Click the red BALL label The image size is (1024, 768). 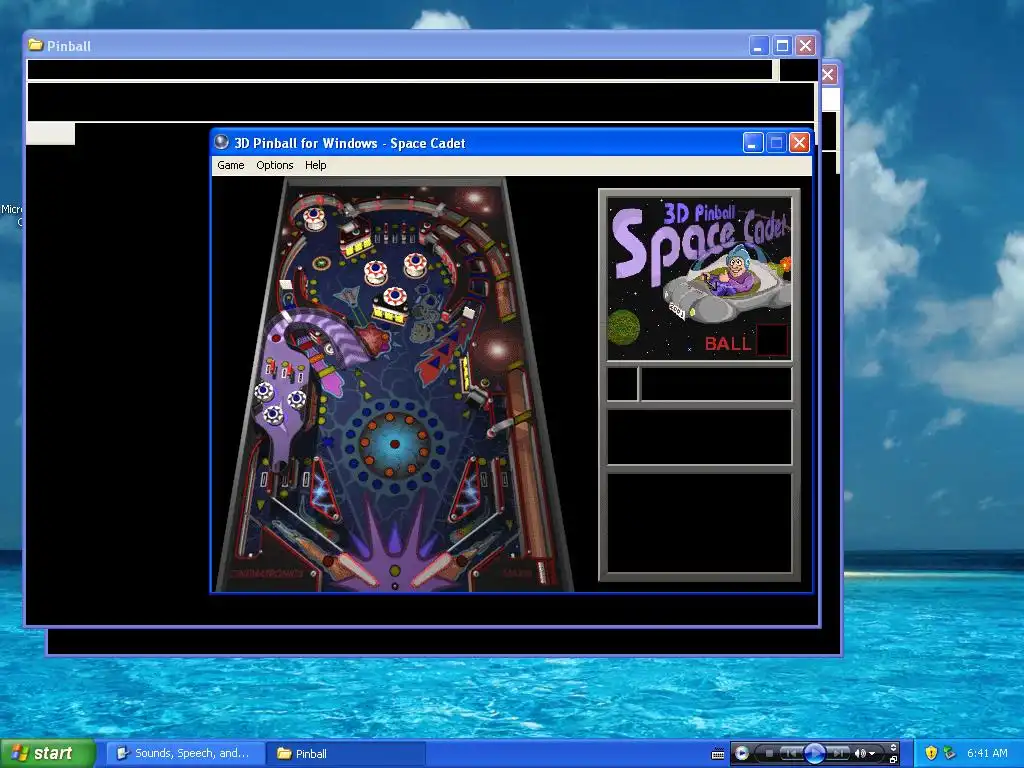point(728,343)
